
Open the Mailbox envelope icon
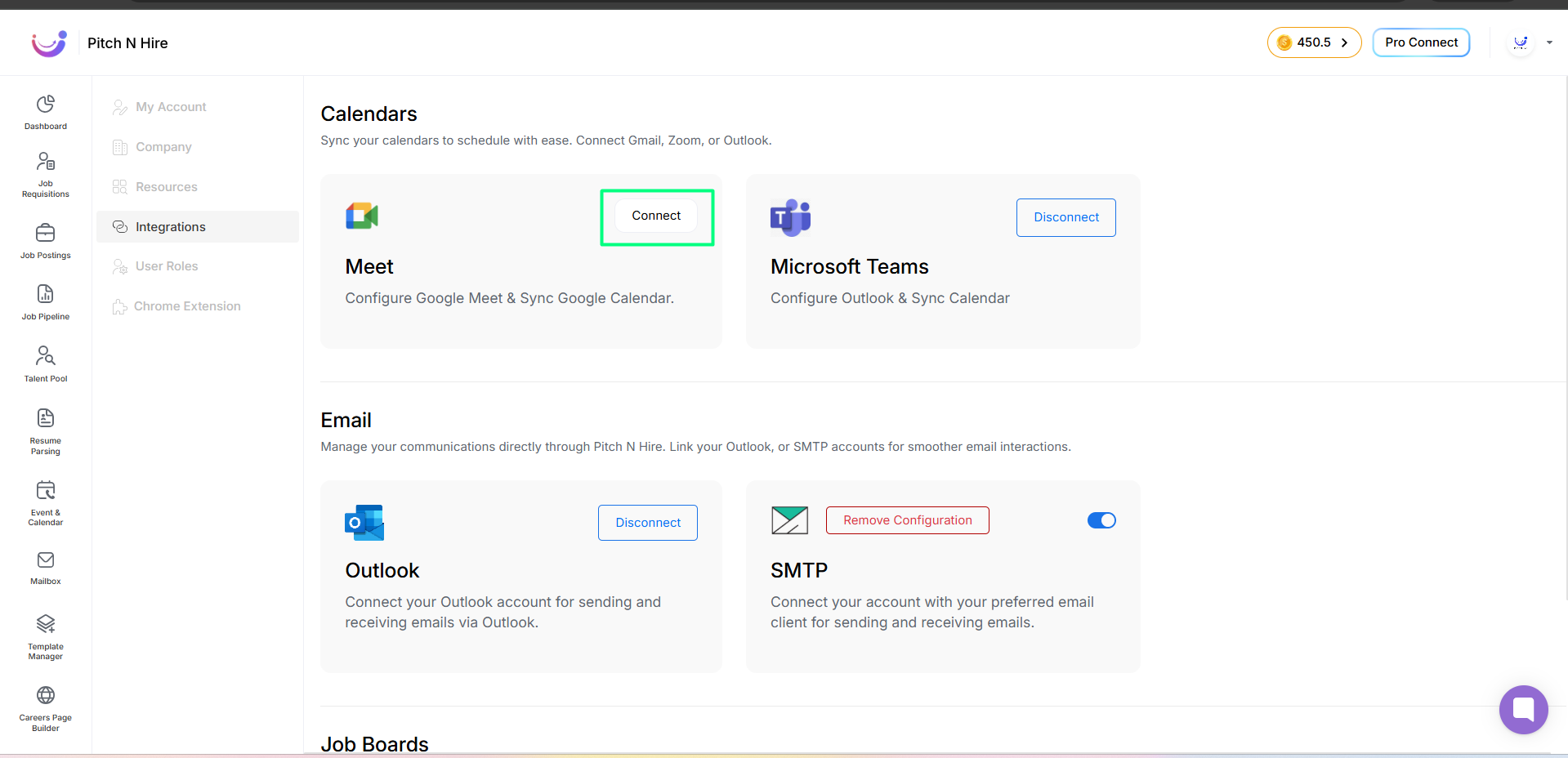tap(46, 560)
